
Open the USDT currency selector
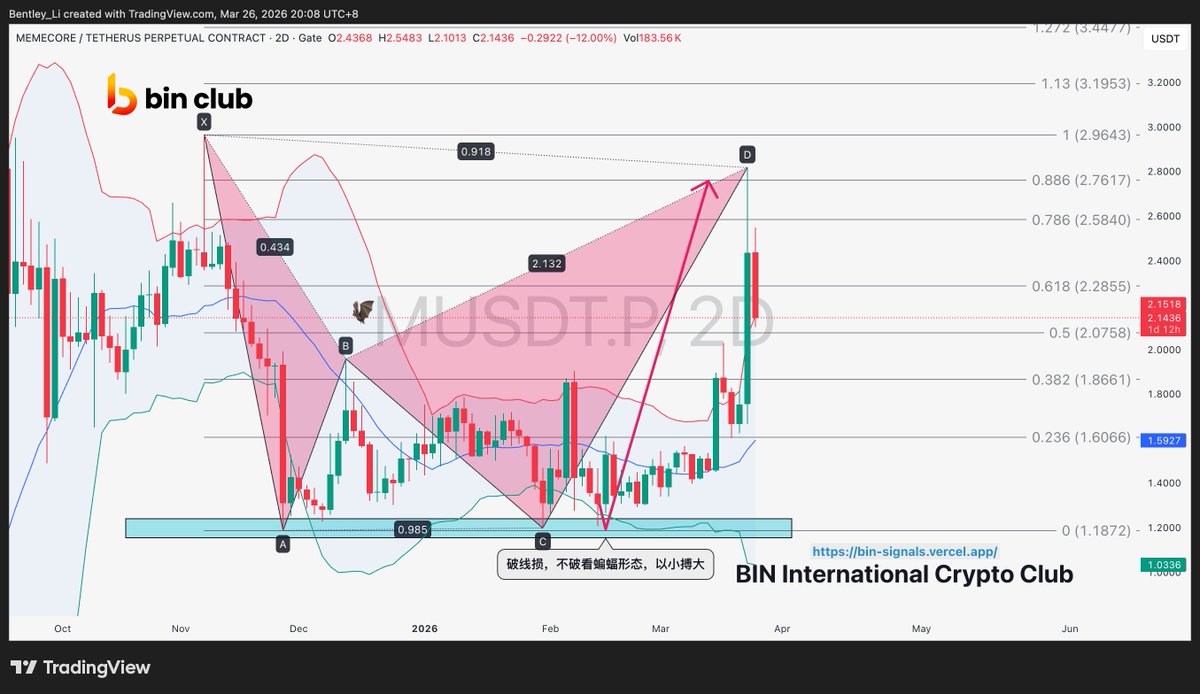point(1165,38)
